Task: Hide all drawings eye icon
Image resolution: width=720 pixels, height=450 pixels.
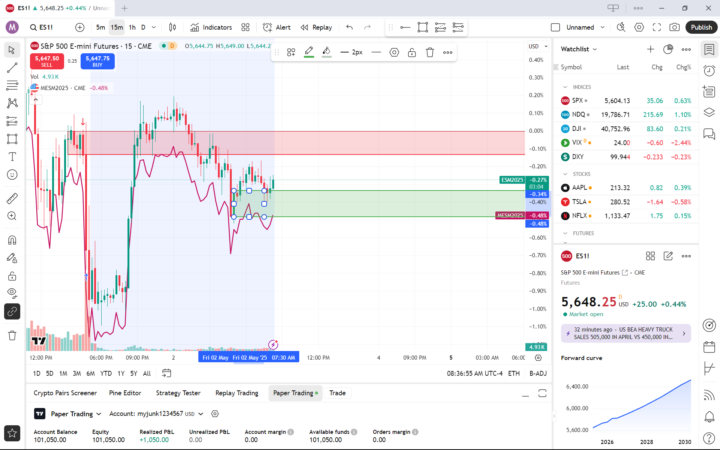Action: point(12,293)
